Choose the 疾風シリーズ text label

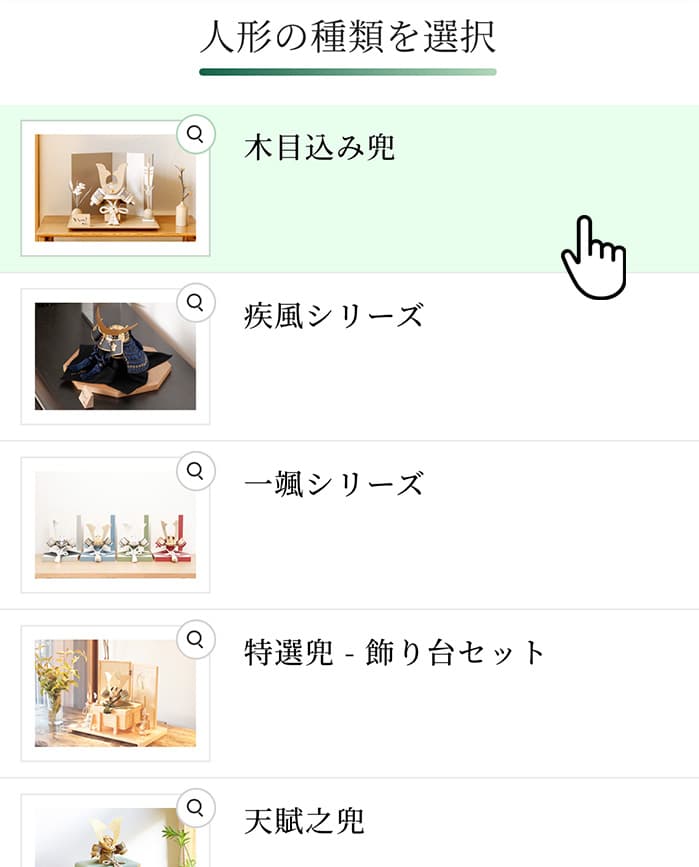[x=333, y=316]
